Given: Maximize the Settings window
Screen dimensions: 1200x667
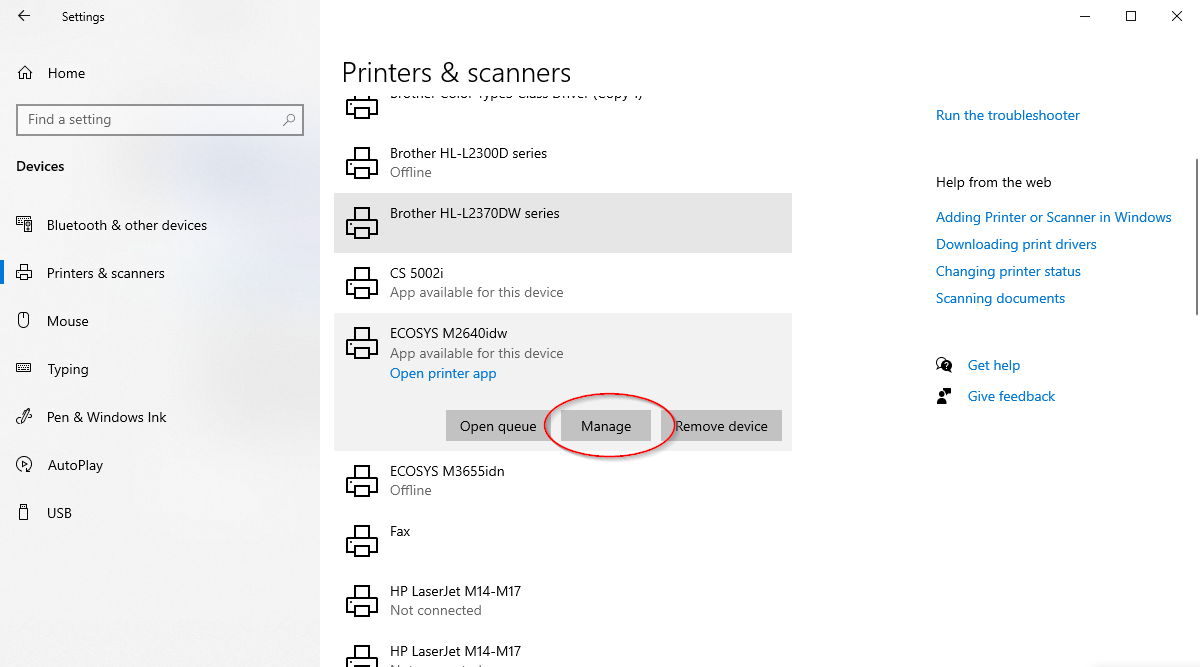Looking at the screenshot, I should (1131, 16).
